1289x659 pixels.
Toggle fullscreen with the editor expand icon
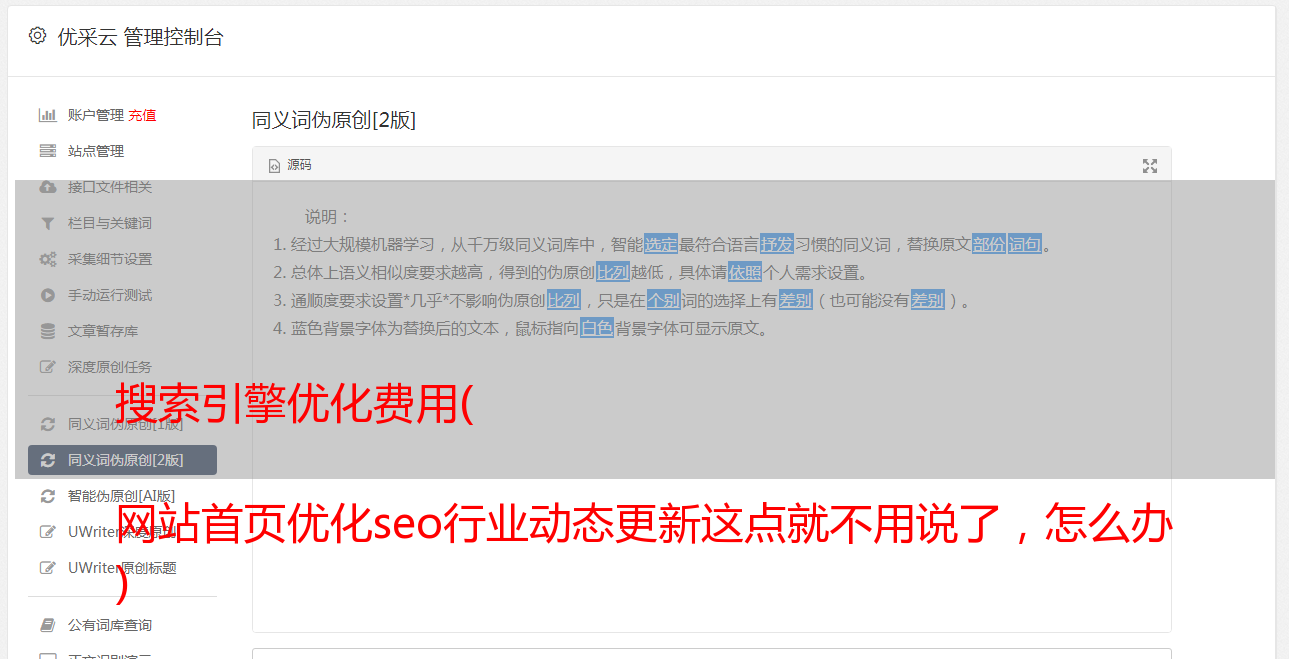[1150, 166]
